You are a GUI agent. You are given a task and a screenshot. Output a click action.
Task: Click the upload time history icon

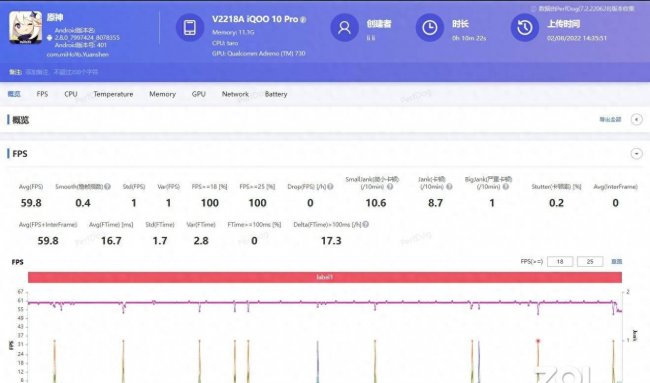coord(524,28)
